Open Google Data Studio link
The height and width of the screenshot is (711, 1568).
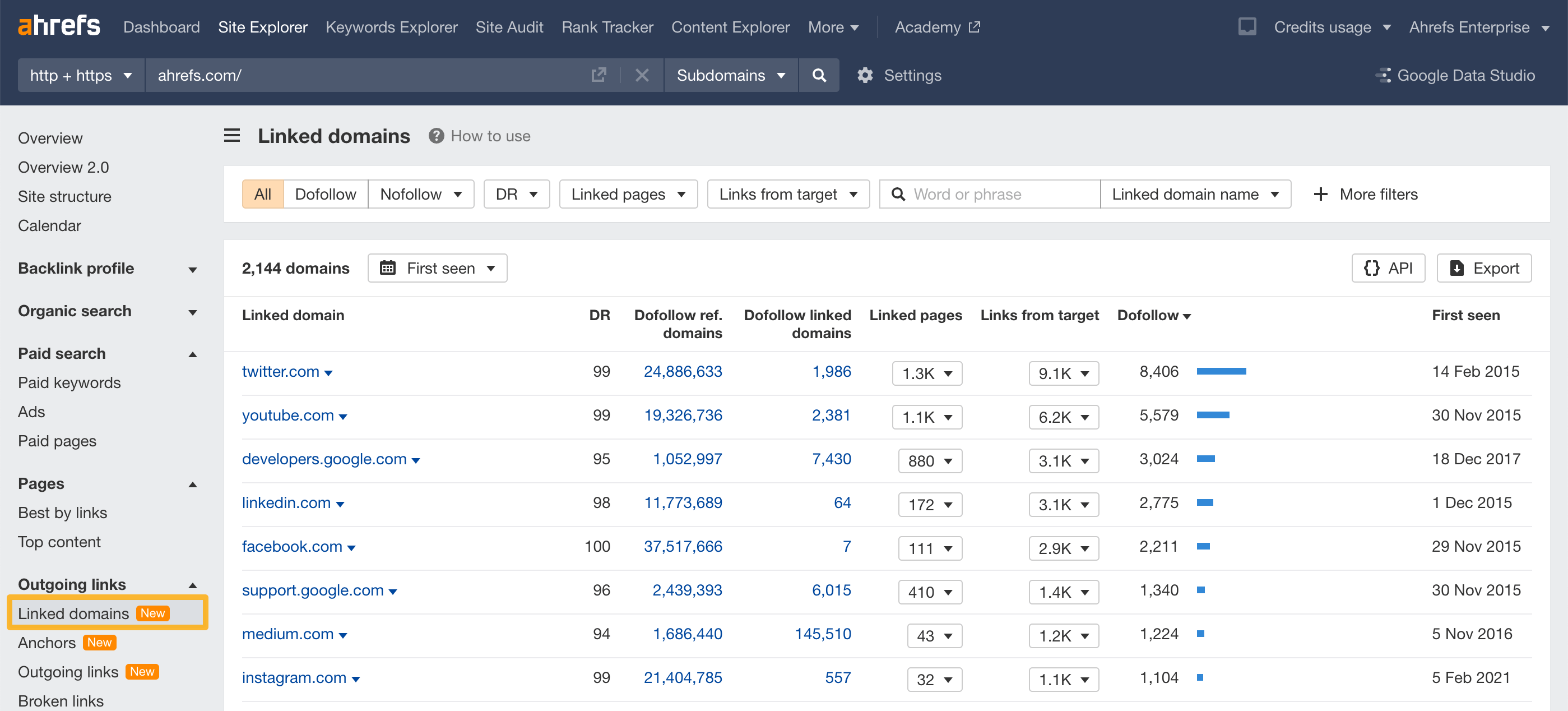[x=1455, y=75]
